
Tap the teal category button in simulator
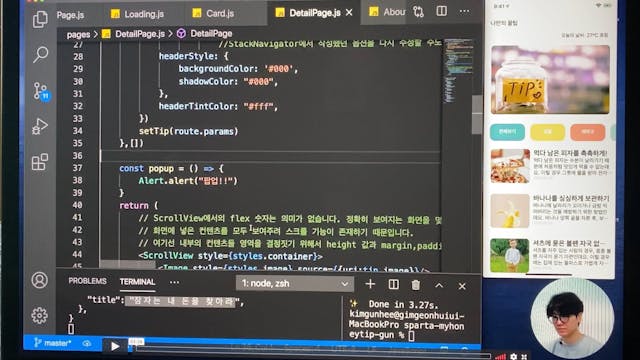point(507,132)
